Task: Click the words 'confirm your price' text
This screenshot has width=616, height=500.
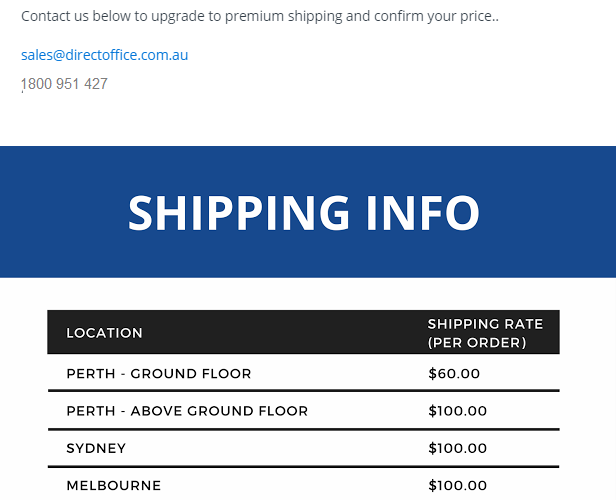Action: 433,16
